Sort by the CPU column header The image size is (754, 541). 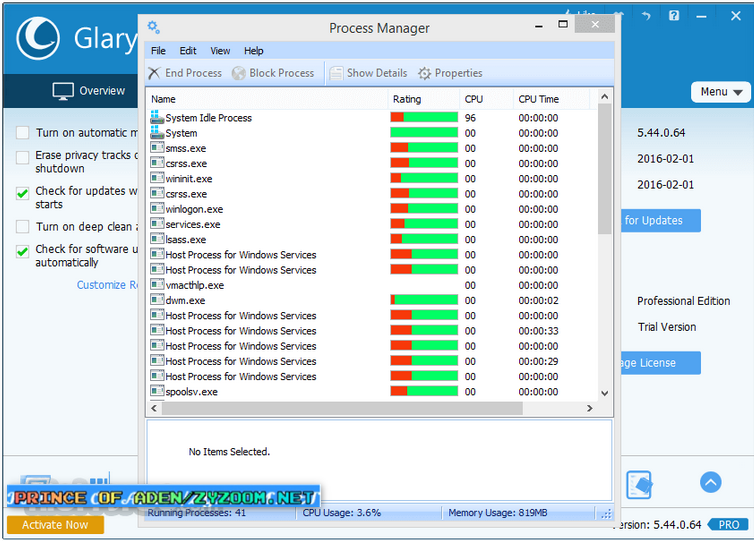486,99
